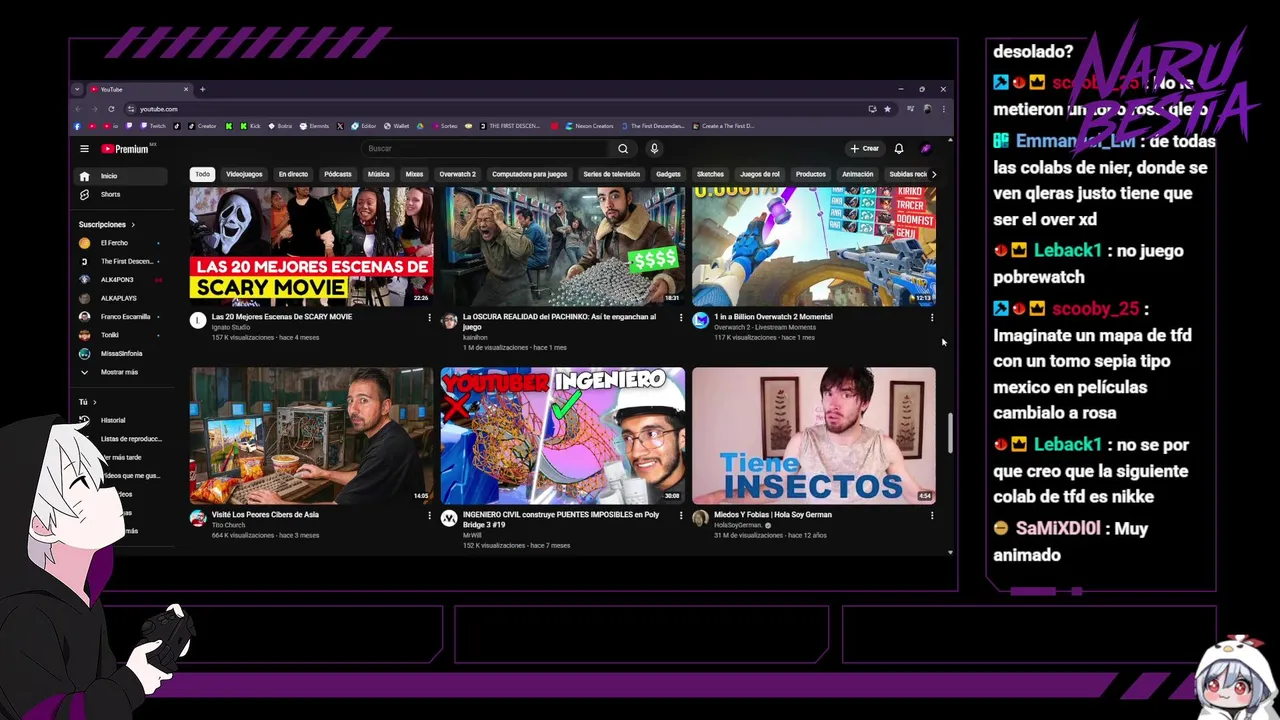Screen dimensions: 1280x720
Task: Open Shorts in the sidebar
Action: 121,194
